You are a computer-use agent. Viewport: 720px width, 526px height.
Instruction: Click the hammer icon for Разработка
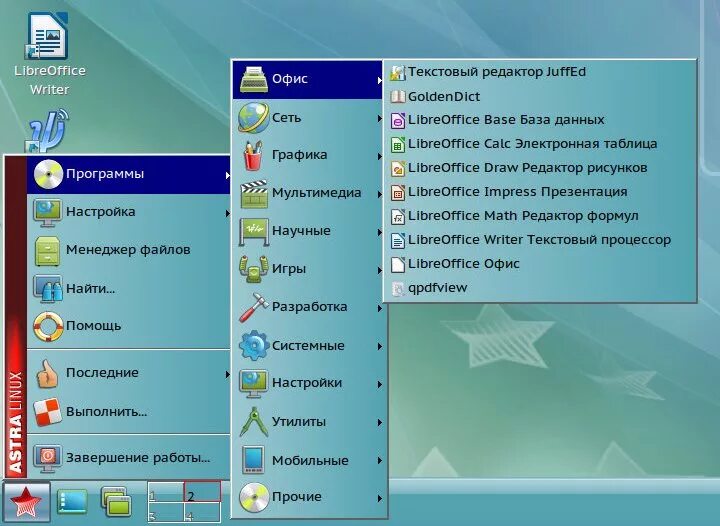pyautogui.click(x=253, y=308)
